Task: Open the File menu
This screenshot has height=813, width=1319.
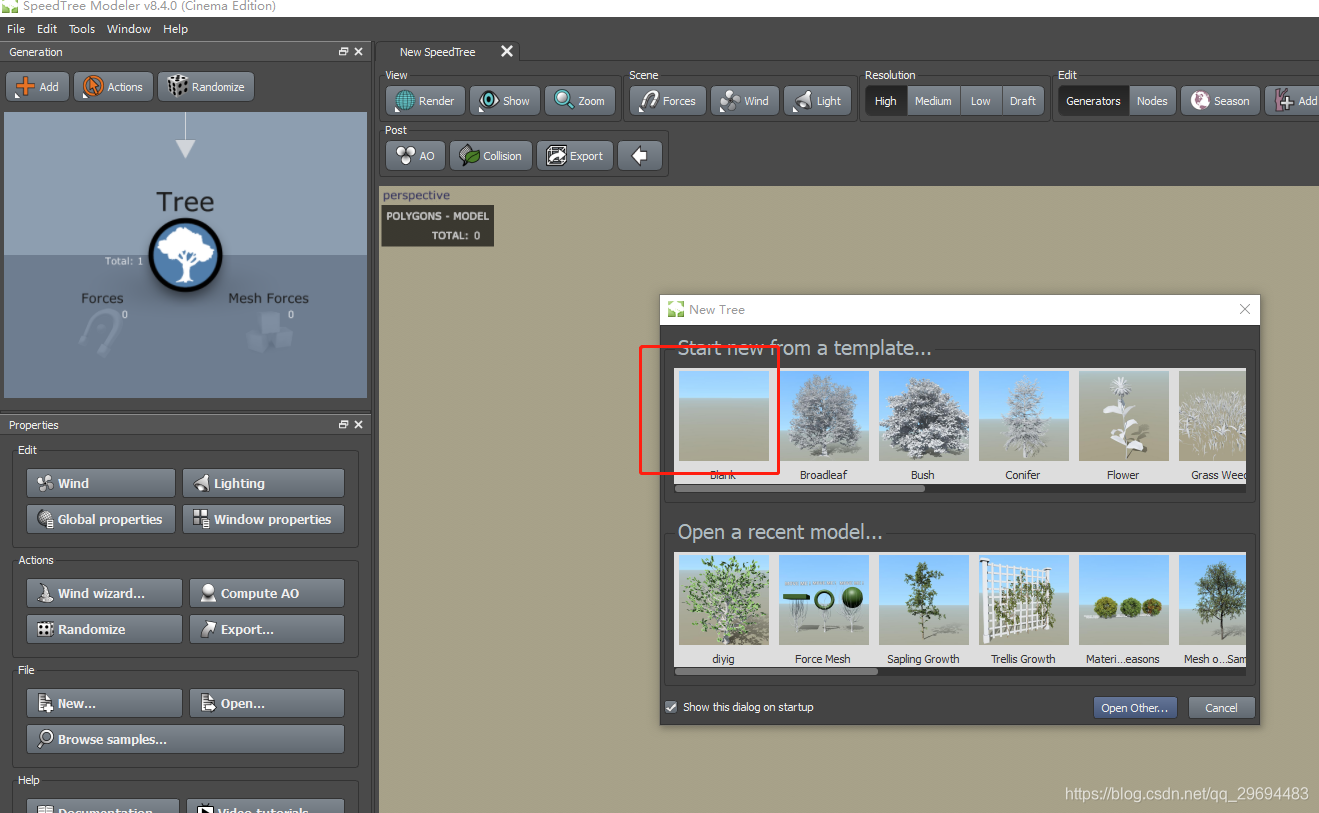Action: coord(16,29)
